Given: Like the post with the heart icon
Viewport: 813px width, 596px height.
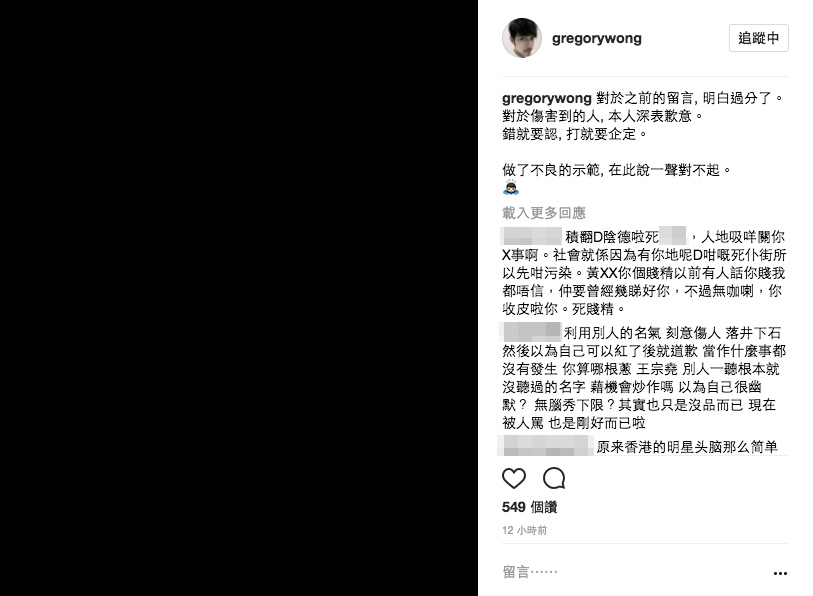Looking at the screenshot, I should pyautogui.click(x=514, y=478).
